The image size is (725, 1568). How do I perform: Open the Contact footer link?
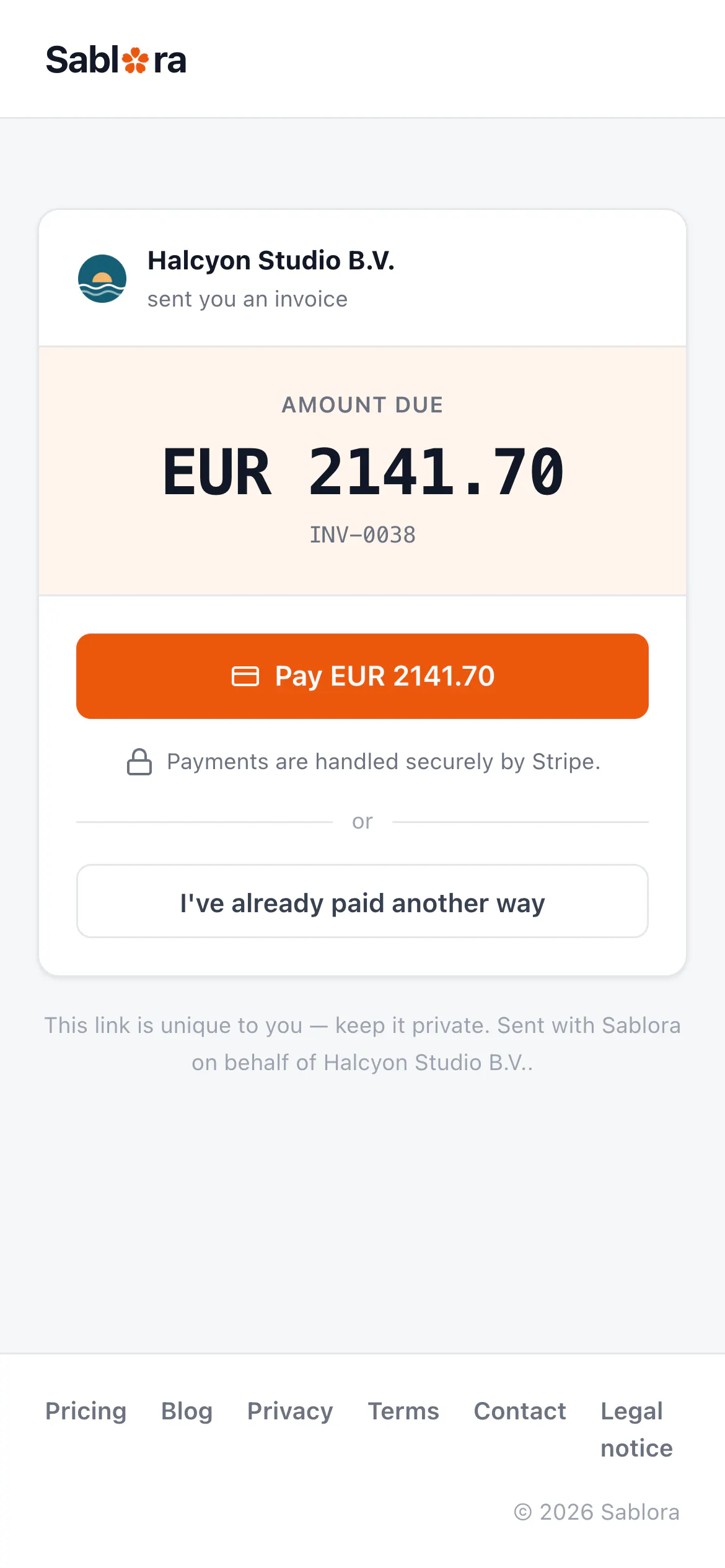(520, 1411)
